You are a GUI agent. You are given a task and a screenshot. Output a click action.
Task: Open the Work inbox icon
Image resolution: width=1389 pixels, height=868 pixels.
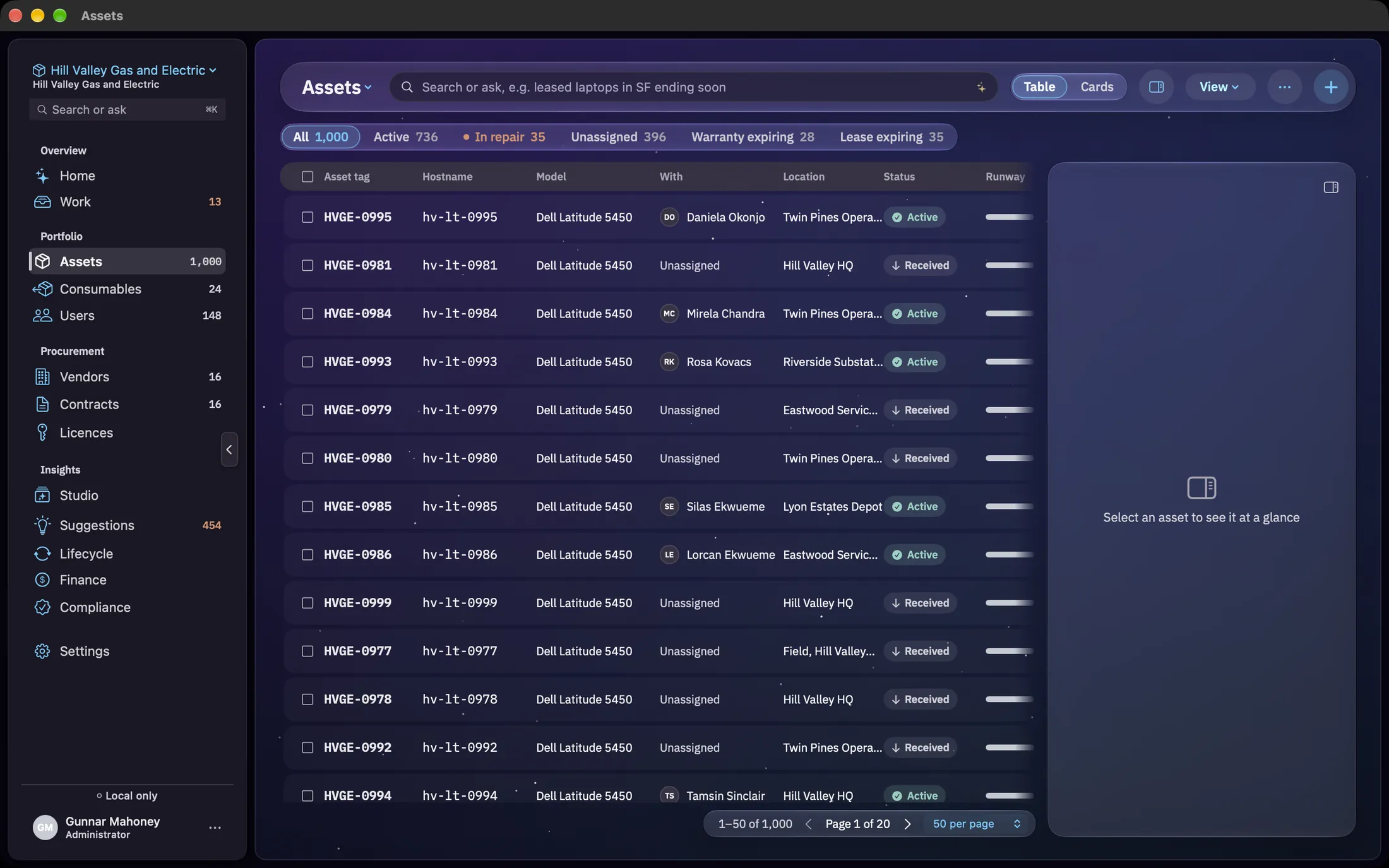42,202
